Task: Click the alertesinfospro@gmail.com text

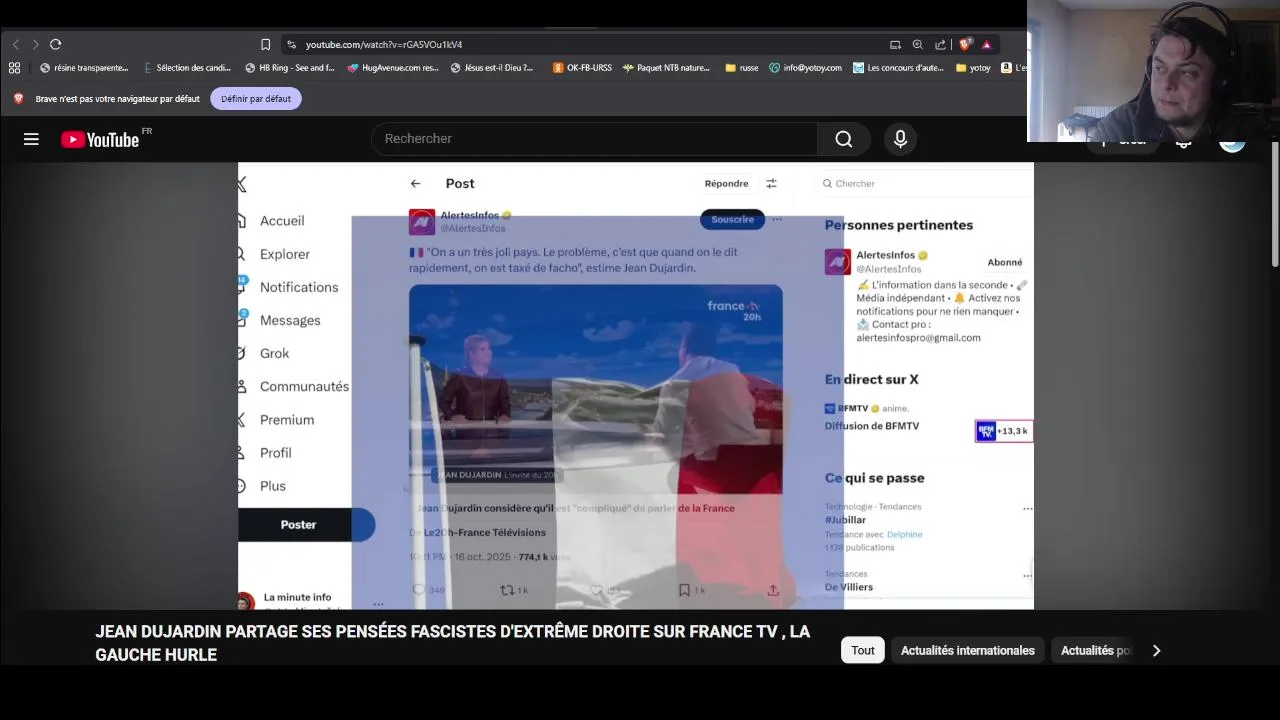Action: (918, 338)
